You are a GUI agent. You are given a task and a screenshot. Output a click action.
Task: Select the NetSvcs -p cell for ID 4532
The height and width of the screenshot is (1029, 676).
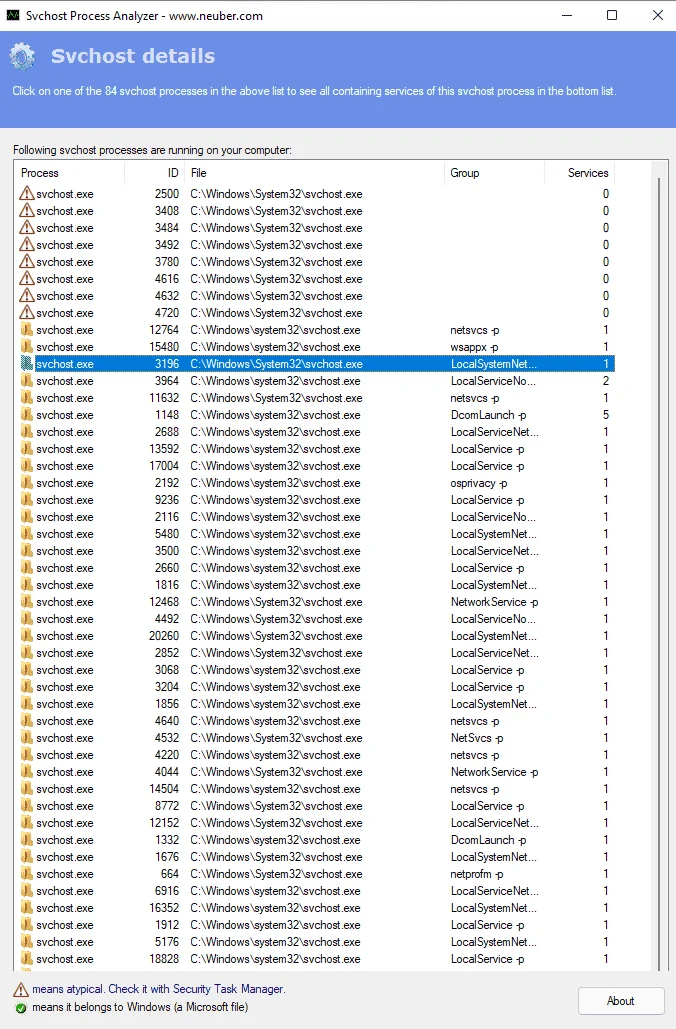point(476,738)
